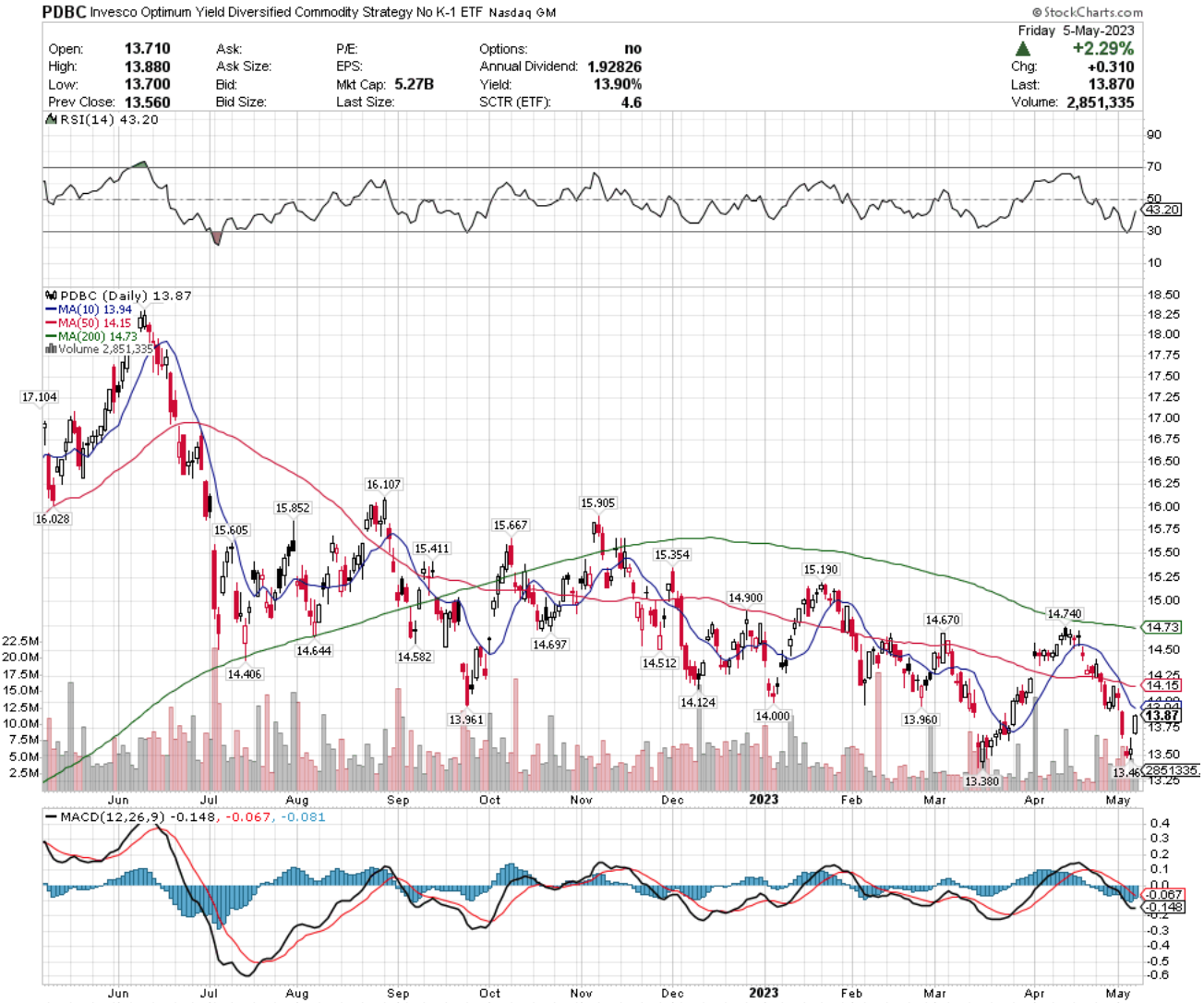
Task: Select the green MA(200) legend line
Action: [x=51, y=336]
